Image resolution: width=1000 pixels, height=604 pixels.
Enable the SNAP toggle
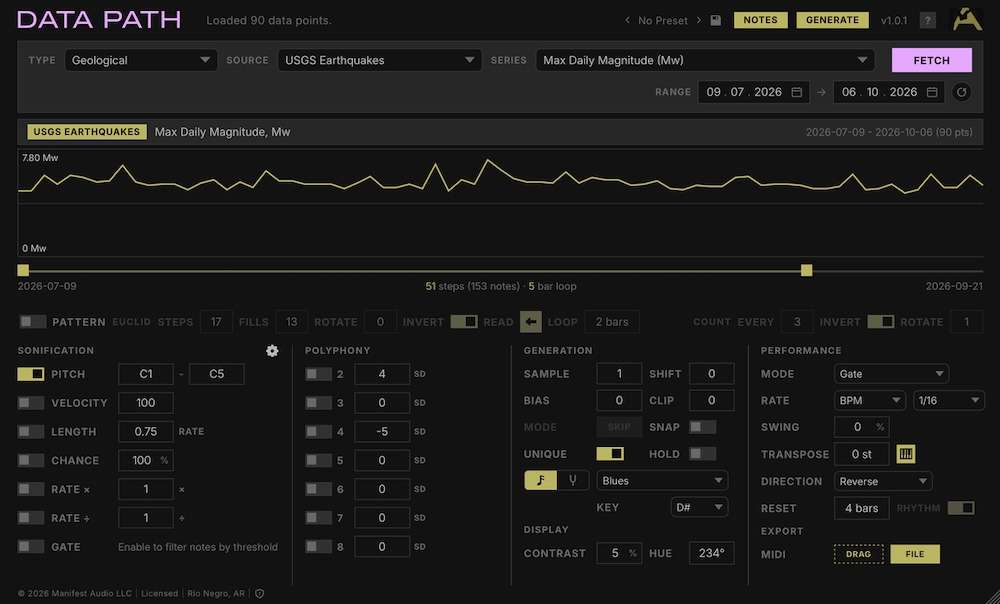click(x=702, y=427)
